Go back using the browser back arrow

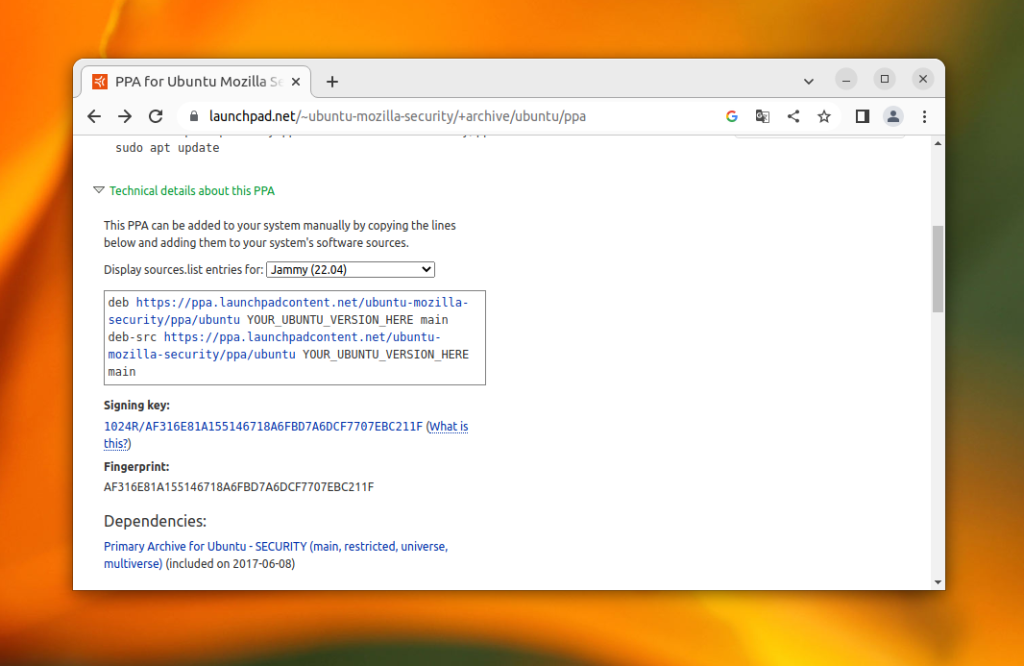pos(94,116)
